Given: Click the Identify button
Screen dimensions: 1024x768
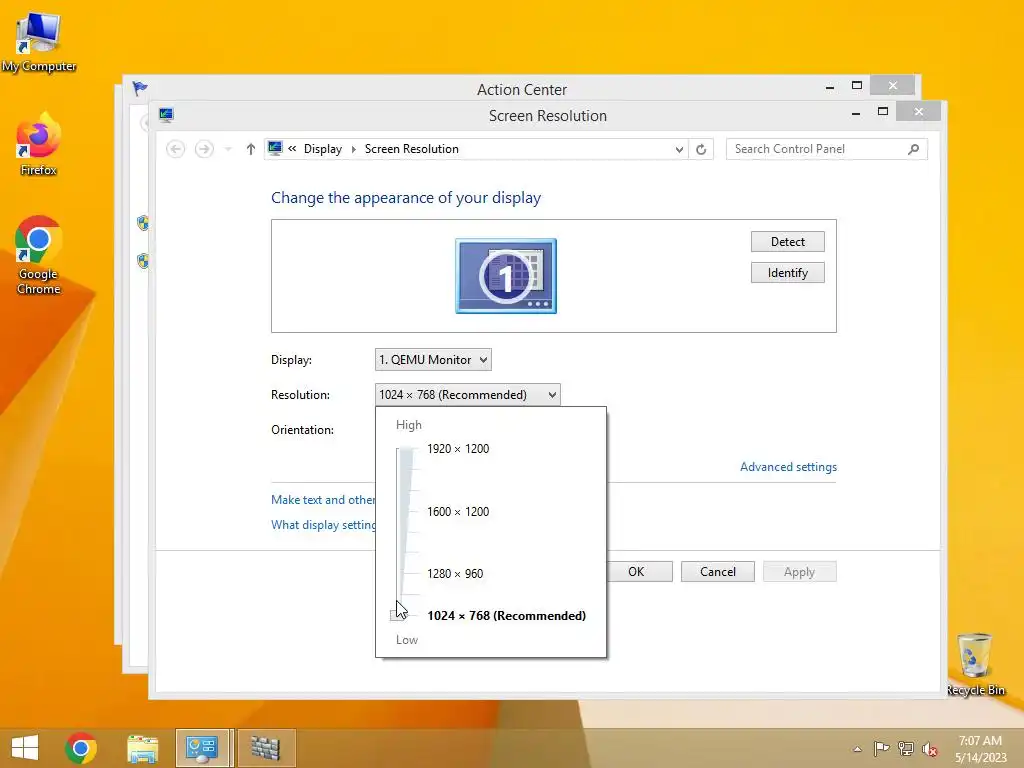Looking at the screenshot, I should [x=788, y=273].
